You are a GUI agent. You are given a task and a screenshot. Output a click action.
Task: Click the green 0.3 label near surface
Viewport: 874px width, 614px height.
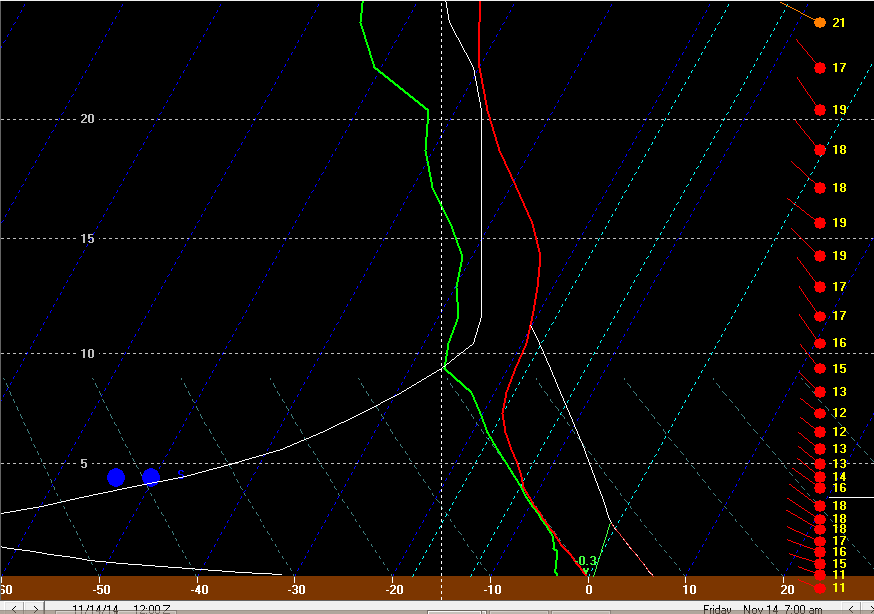click(x=587, y=561)
